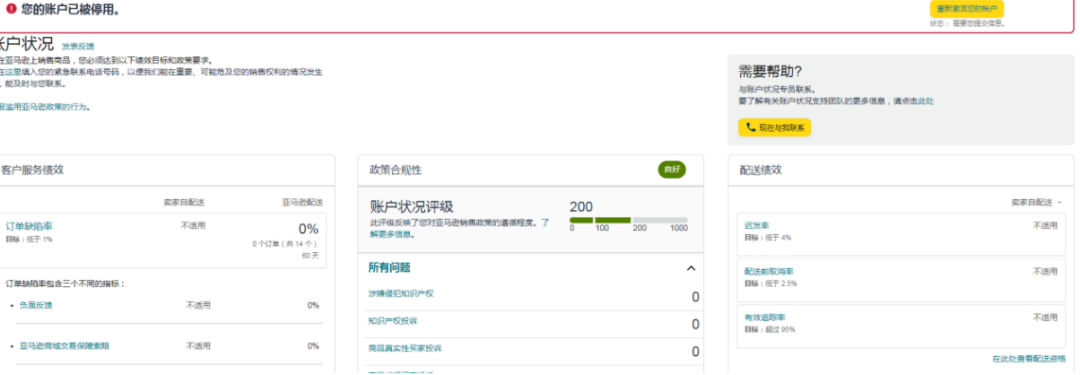The image size is (1080, 375).
Task: Click the 亚马逊配送 column header
Action: [x=302, y=202]
